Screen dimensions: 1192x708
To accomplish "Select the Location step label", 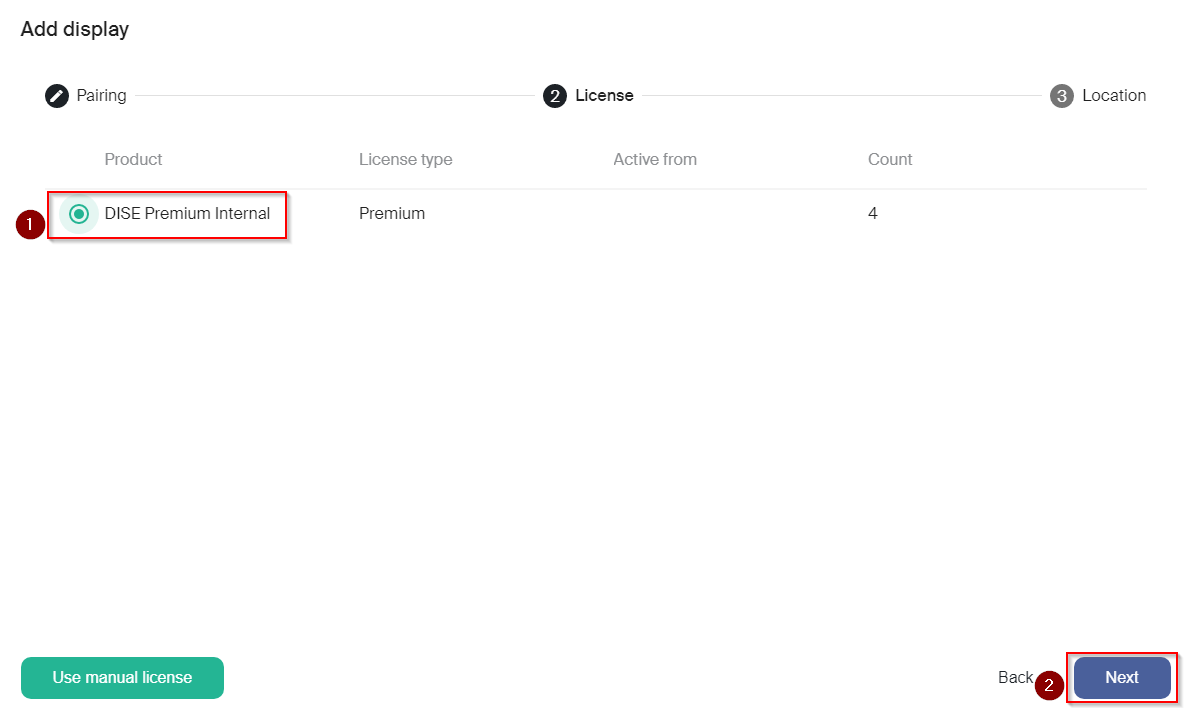I will pyautogui.click(x=1114, y=96).
